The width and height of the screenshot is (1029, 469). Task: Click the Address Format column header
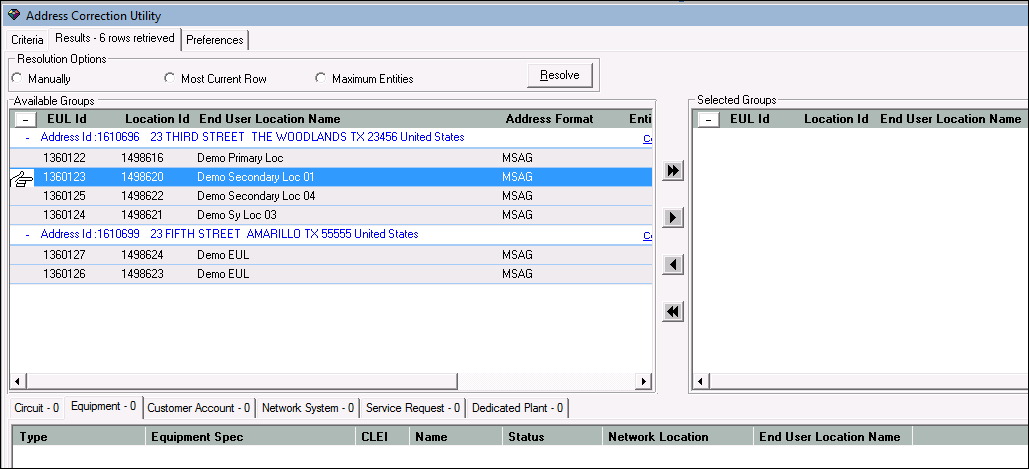[549, 119]
